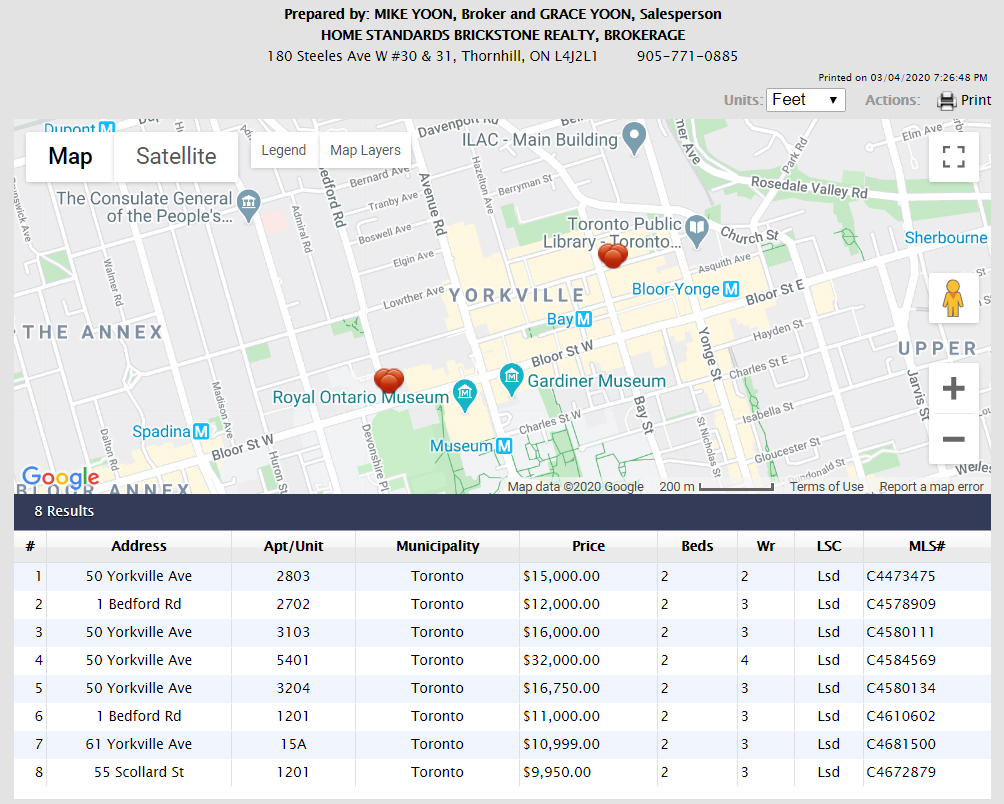Click the Bay subway station icon
The image size is (1004, 804).
pyautogui.click(x=583, y=319)
